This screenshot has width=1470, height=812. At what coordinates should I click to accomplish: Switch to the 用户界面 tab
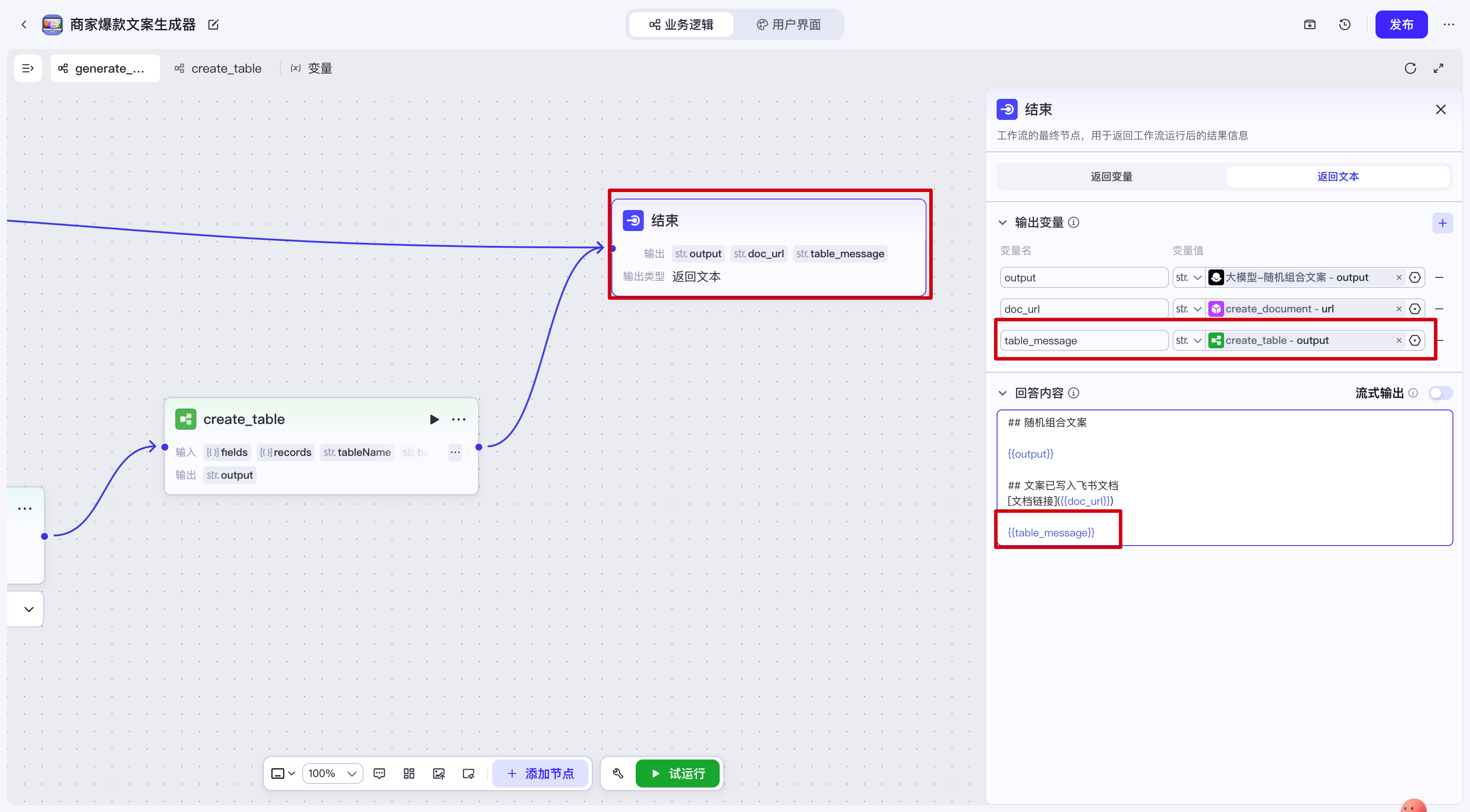tap(789, 24)
